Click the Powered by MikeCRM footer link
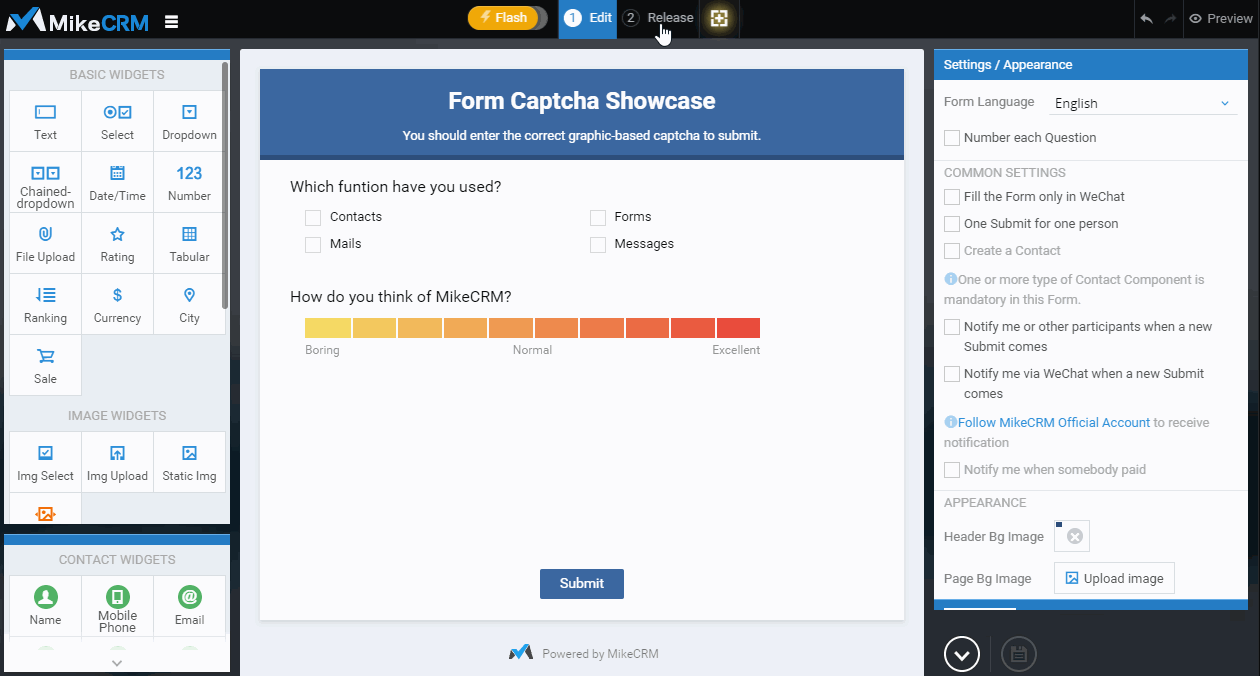This screenshot has width=1260, height=676. point(584,653)
